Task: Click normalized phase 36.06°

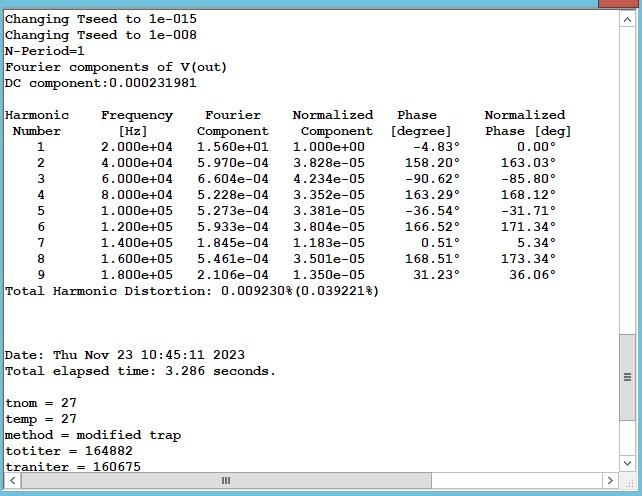Action: [x=533, y=274]
